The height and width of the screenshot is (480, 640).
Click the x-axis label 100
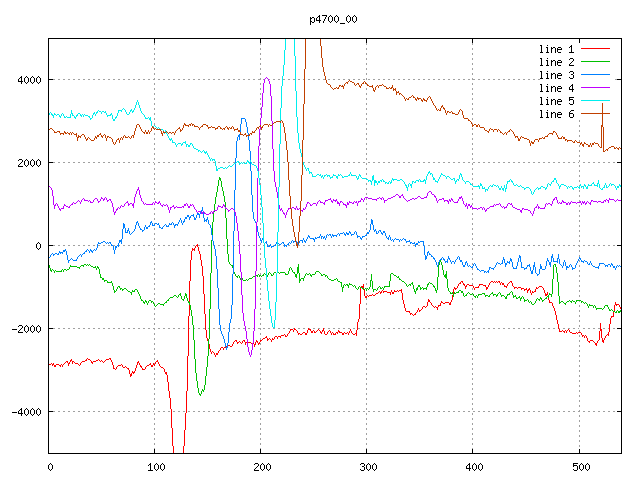(156, 467)
